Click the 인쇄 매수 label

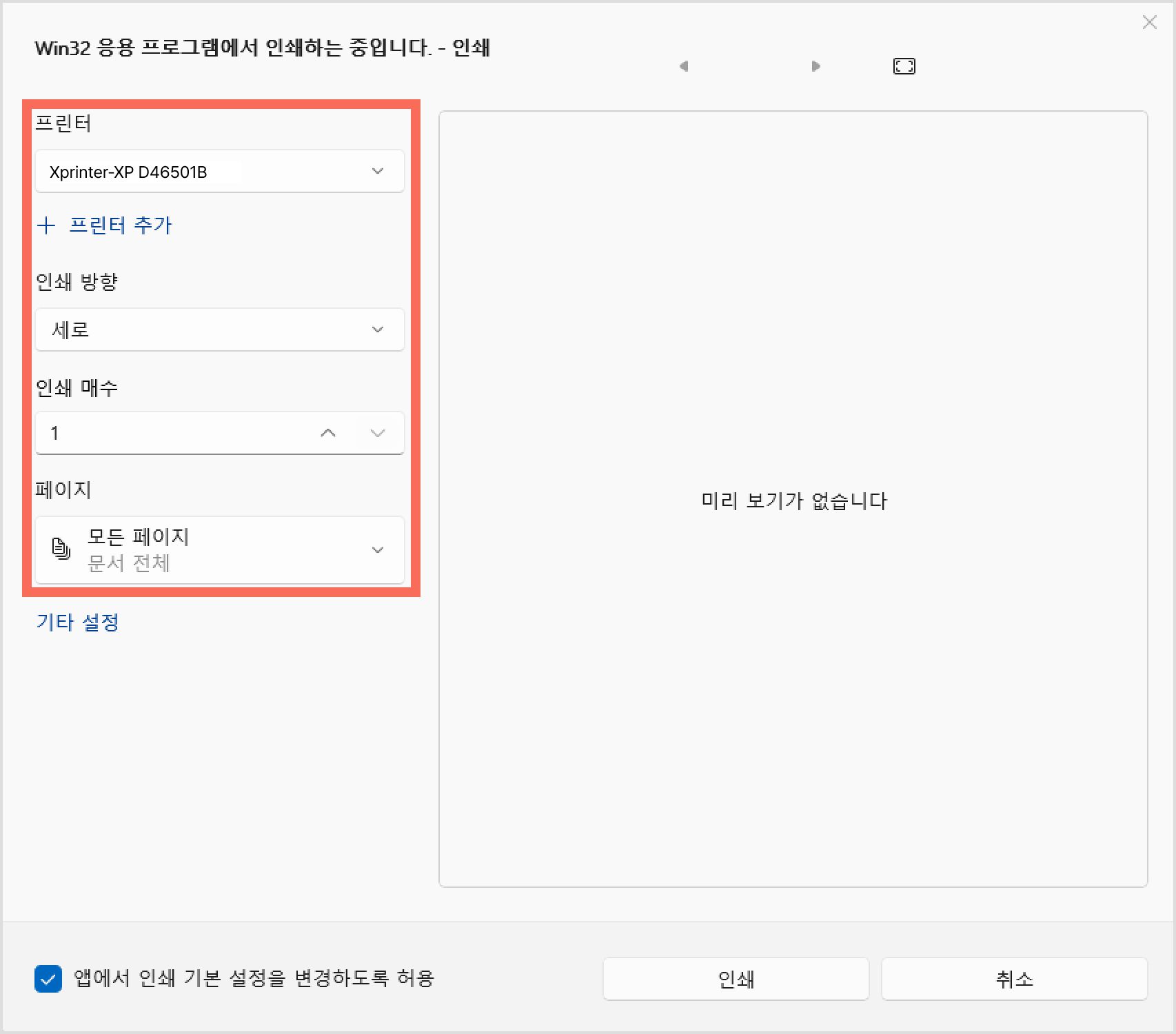point(77,387)
